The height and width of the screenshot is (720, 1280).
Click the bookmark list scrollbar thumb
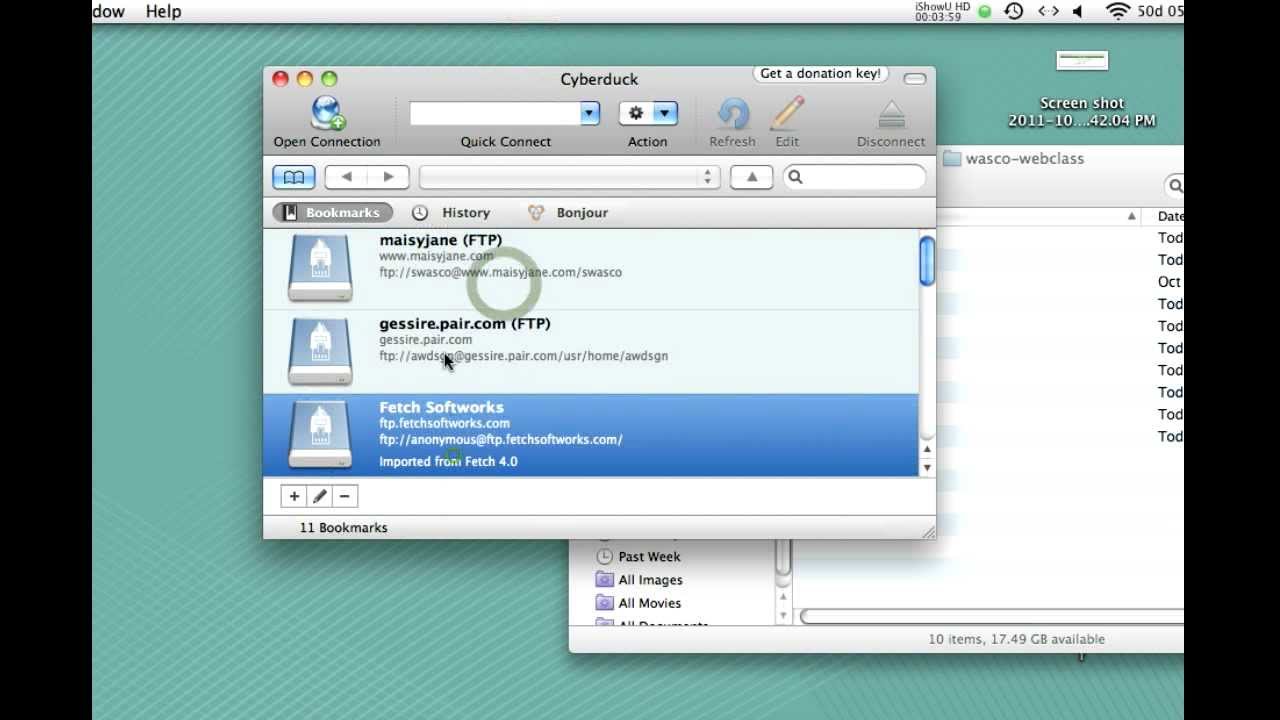pos(927,260)
